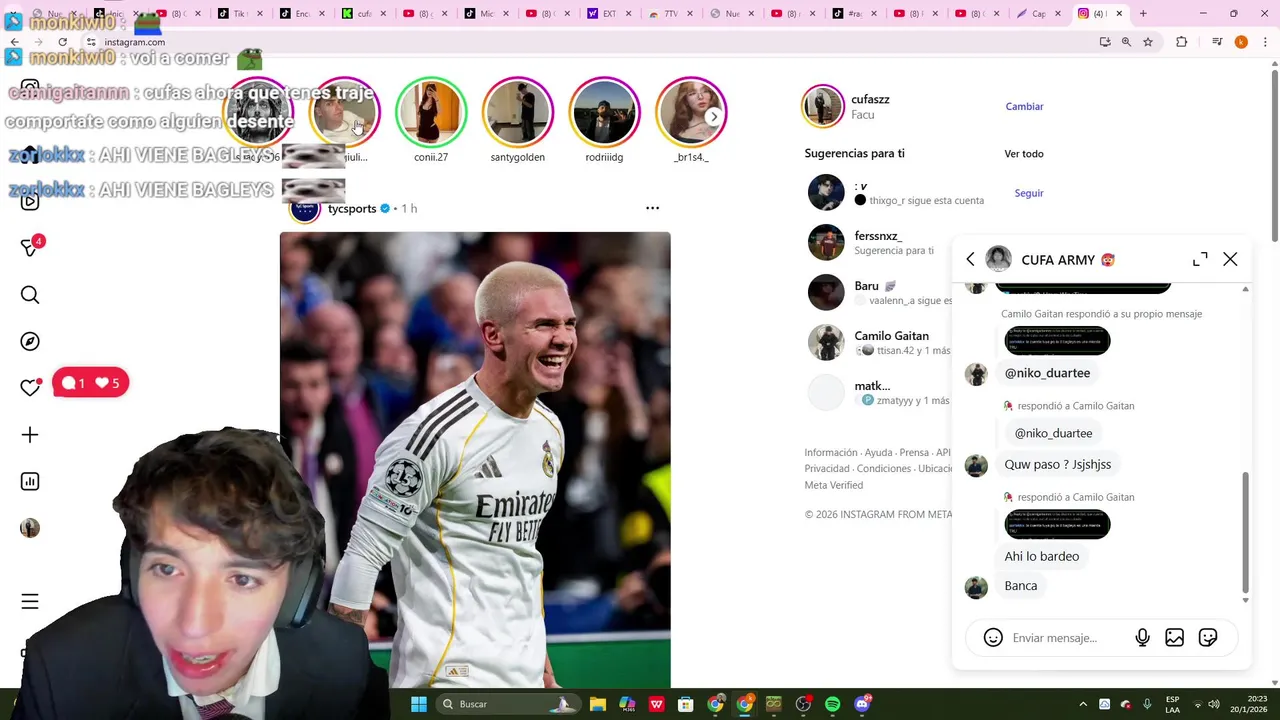Open Spotify from taskbar
1280x720 pixels.
click(x=833, y=704)
